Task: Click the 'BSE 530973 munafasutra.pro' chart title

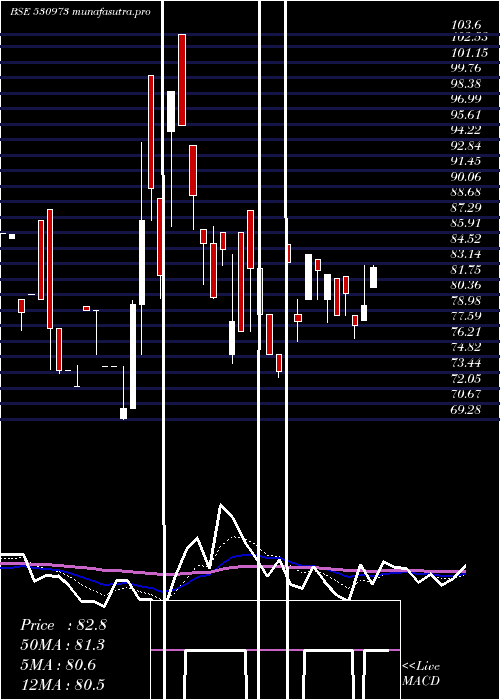Action: 80,12
